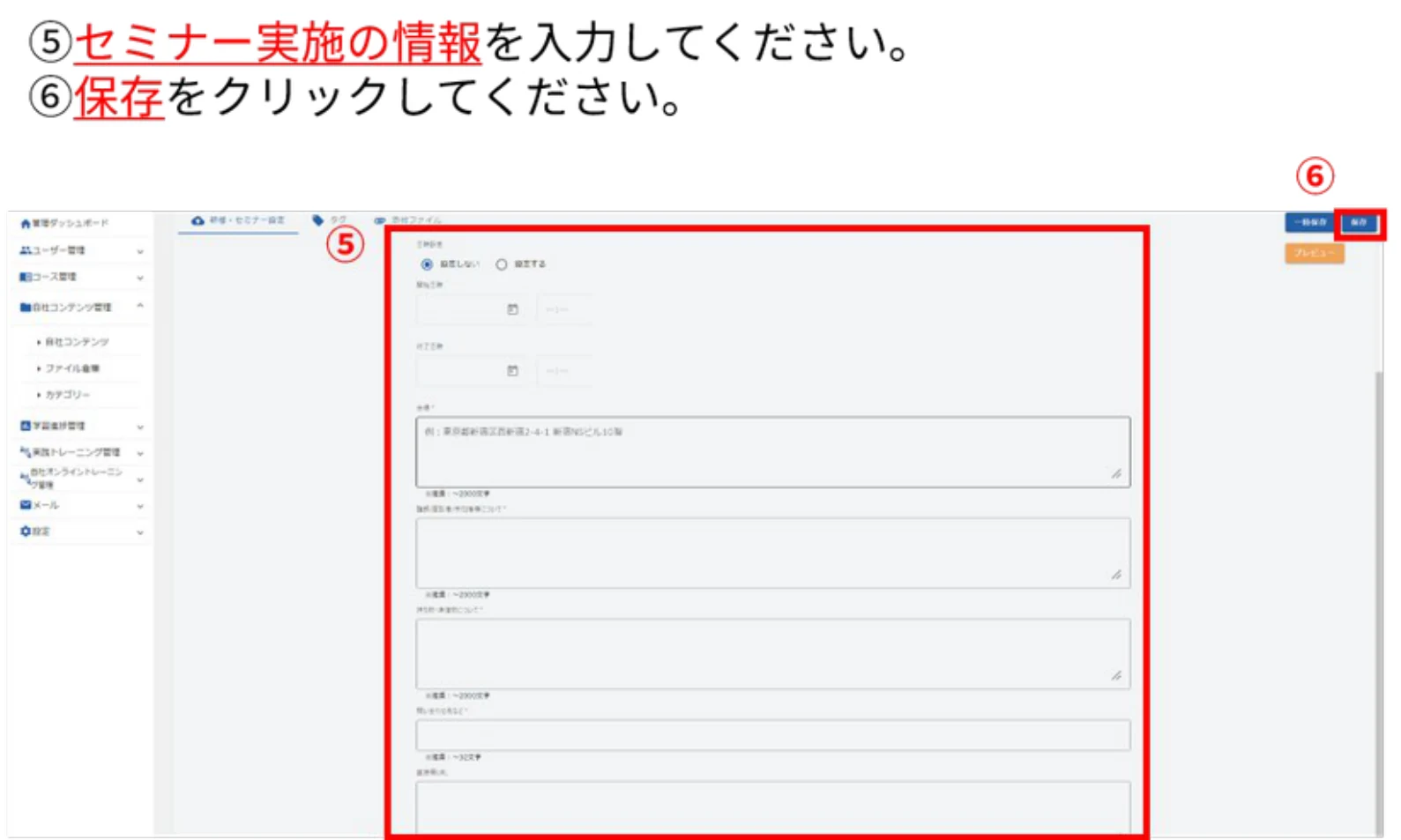Click the 自社オンライントレーニング管理 sidebar icon

25,478
